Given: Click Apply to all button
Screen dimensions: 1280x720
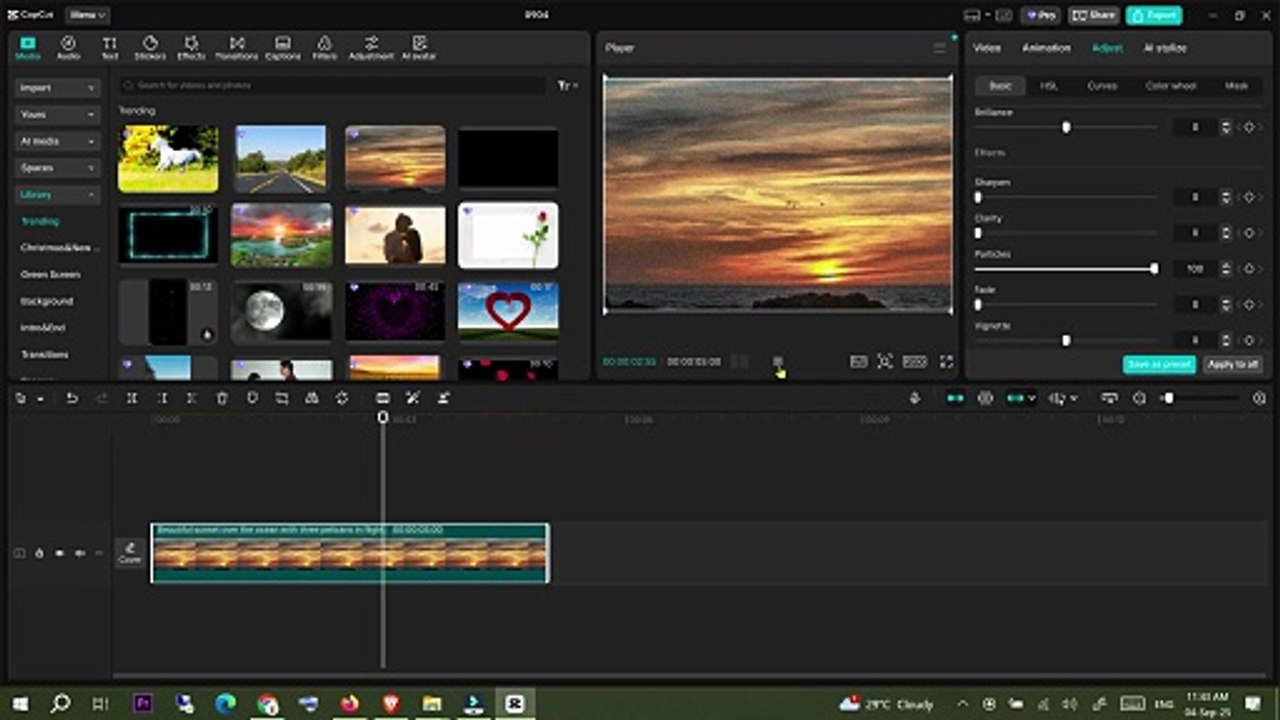Looking at the screenshot, I should click(x=1233, y=365).
